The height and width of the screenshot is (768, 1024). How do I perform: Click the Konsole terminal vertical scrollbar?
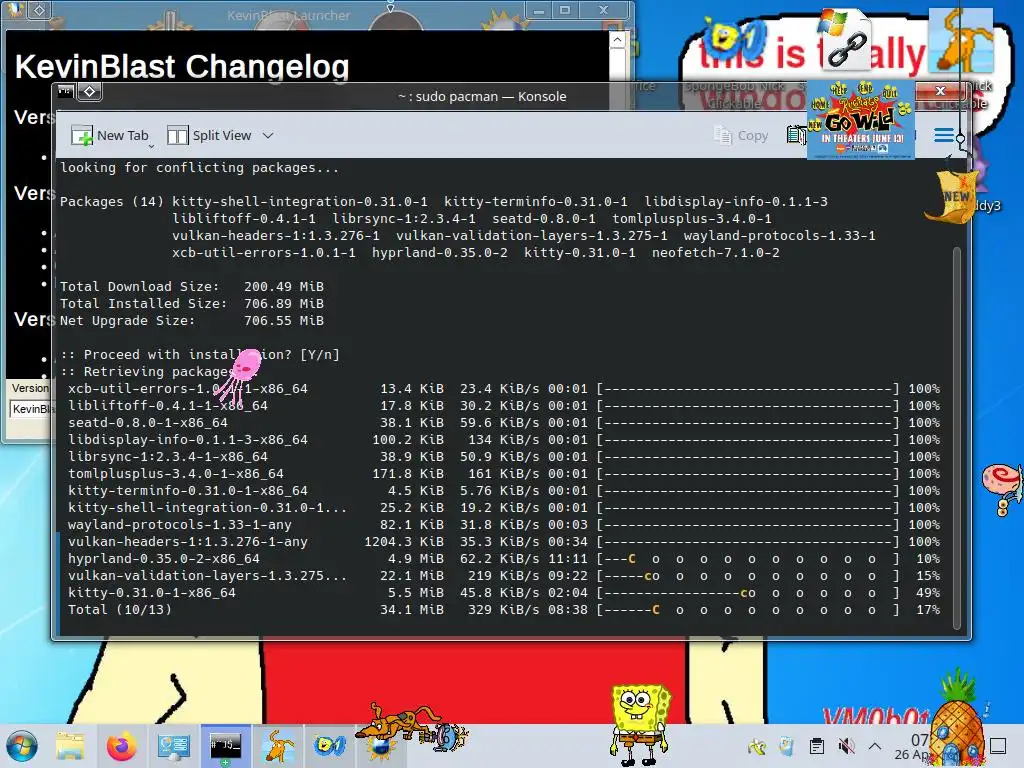point(957,438)
